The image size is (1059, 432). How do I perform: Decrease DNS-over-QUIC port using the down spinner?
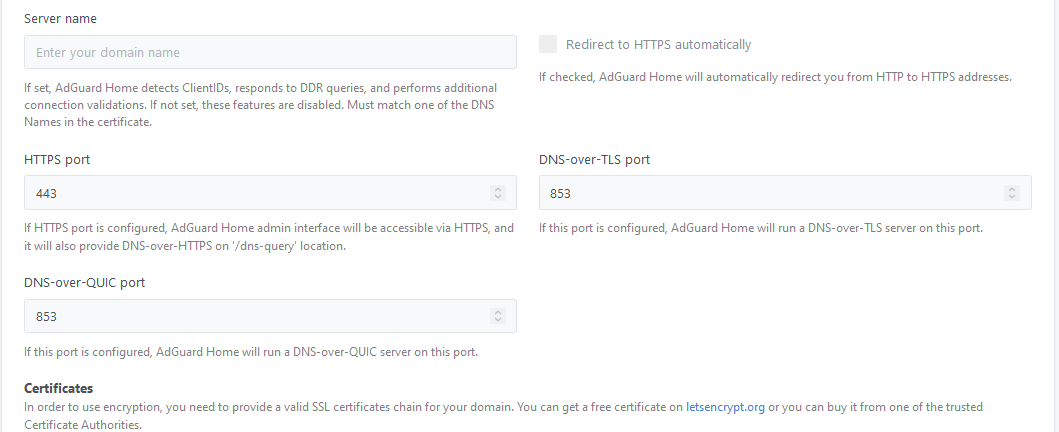[498, 320]
